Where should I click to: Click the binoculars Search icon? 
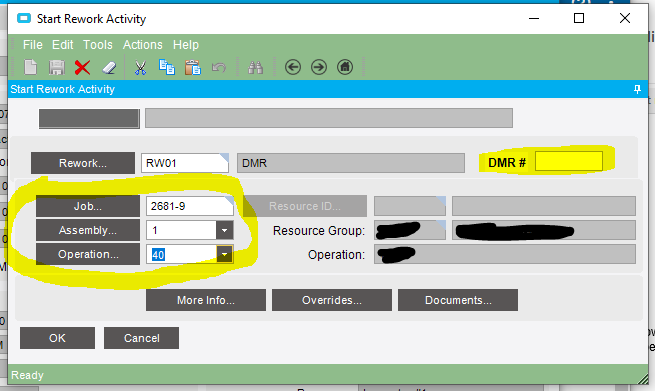pyautogui.click(x=255, y=67)
